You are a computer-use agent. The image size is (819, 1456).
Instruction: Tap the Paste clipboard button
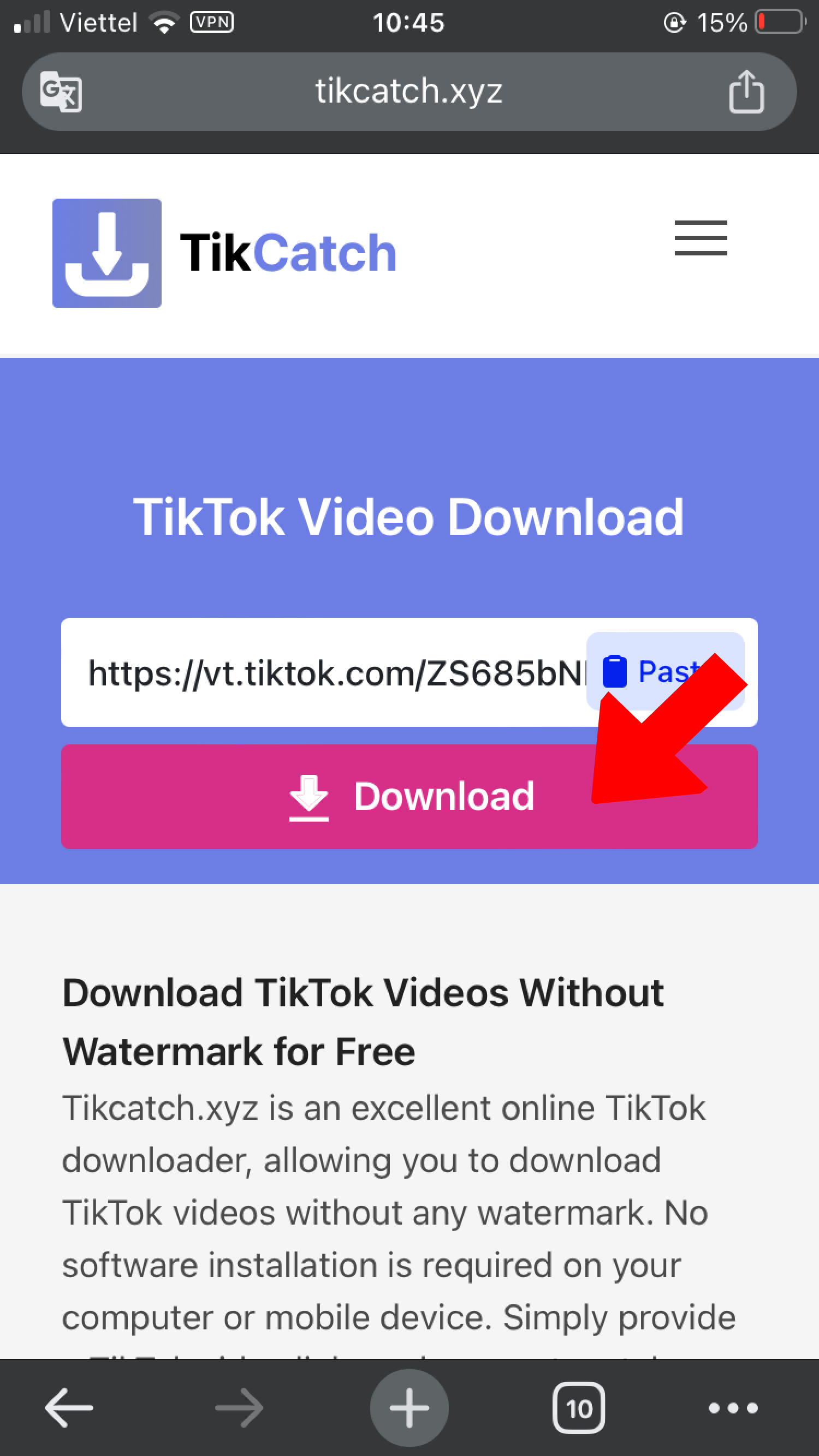pos(665,671)
